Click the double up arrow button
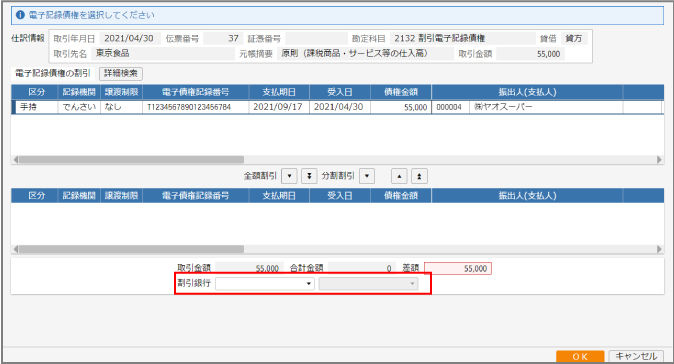674x364 pixels. point(419,176)
